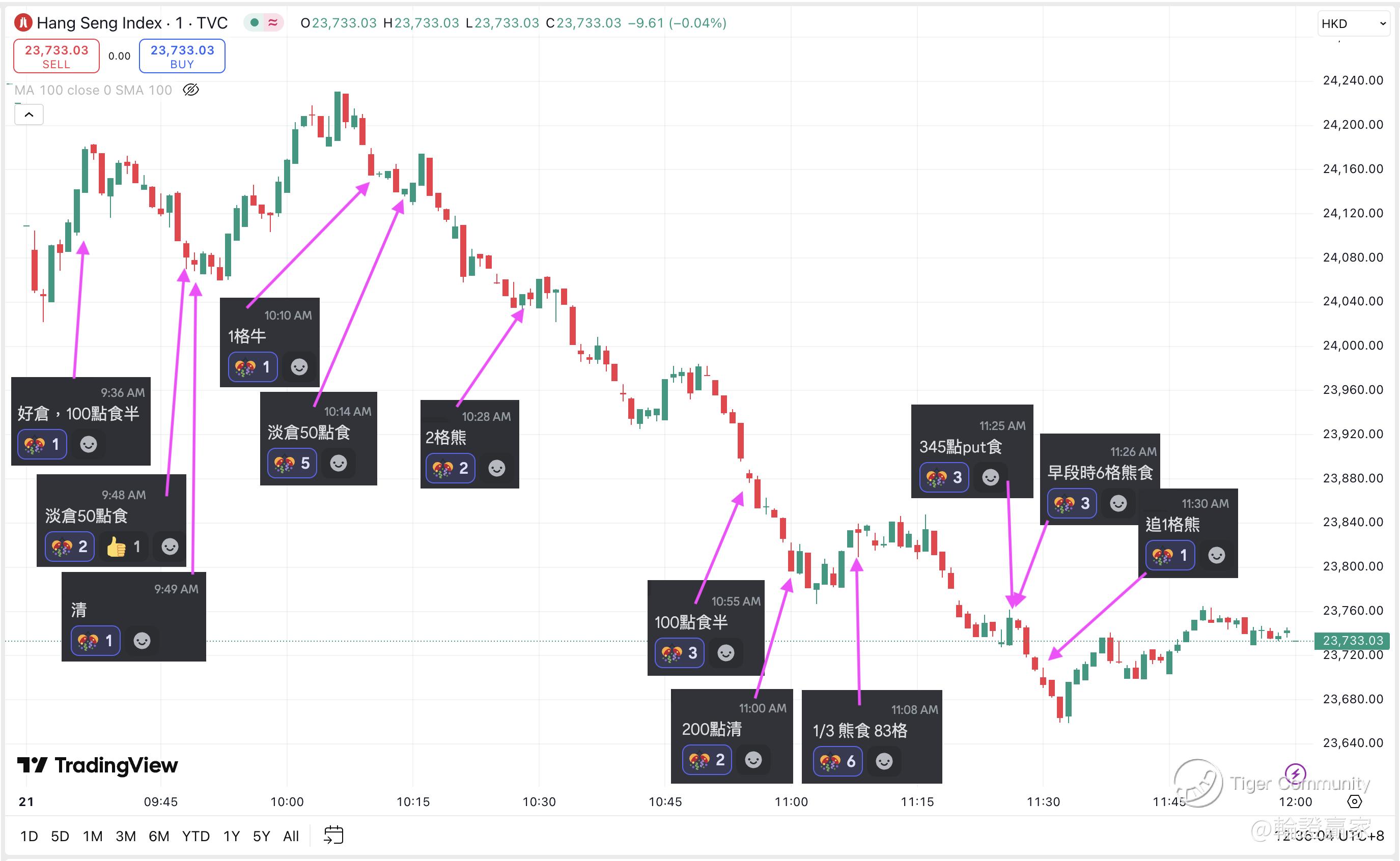Screen dimensions: 1400x861
Task: Toggle MA 100 indicator visibility eye
Action: click(x=191, y=90)
